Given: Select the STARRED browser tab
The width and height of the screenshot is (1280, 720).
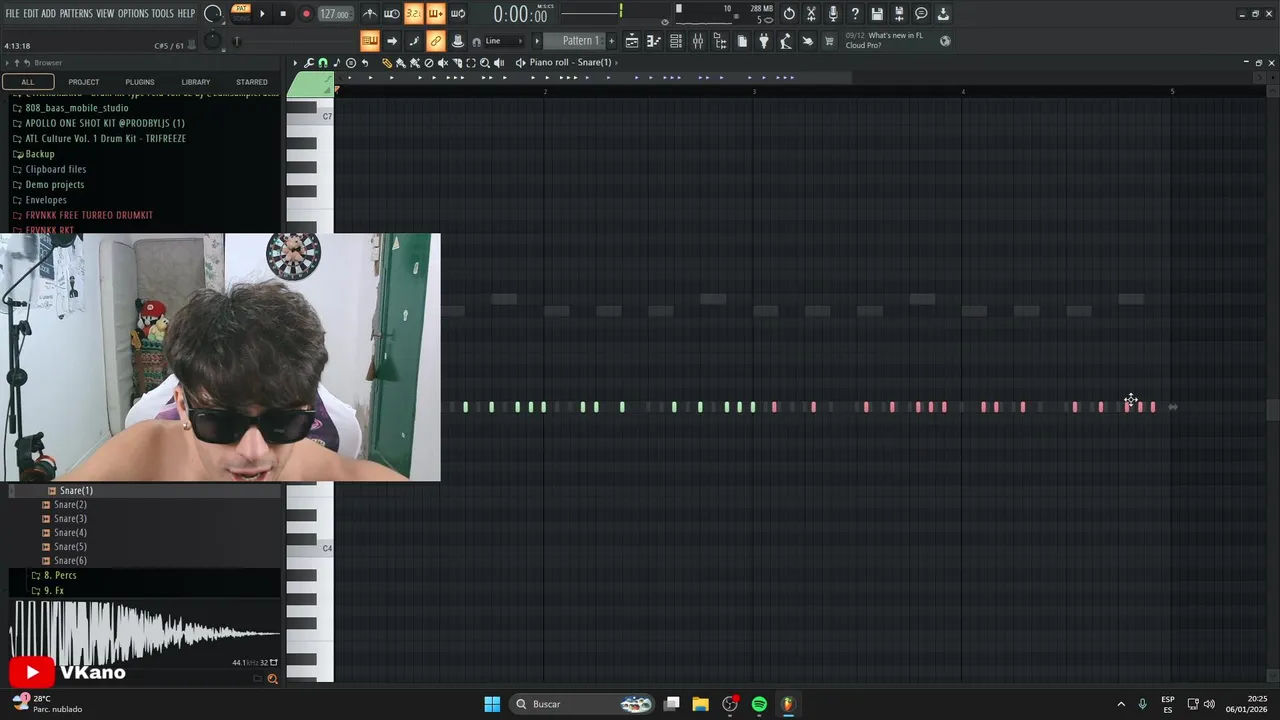Looking at the screenshot, I should tap(252, 82).
